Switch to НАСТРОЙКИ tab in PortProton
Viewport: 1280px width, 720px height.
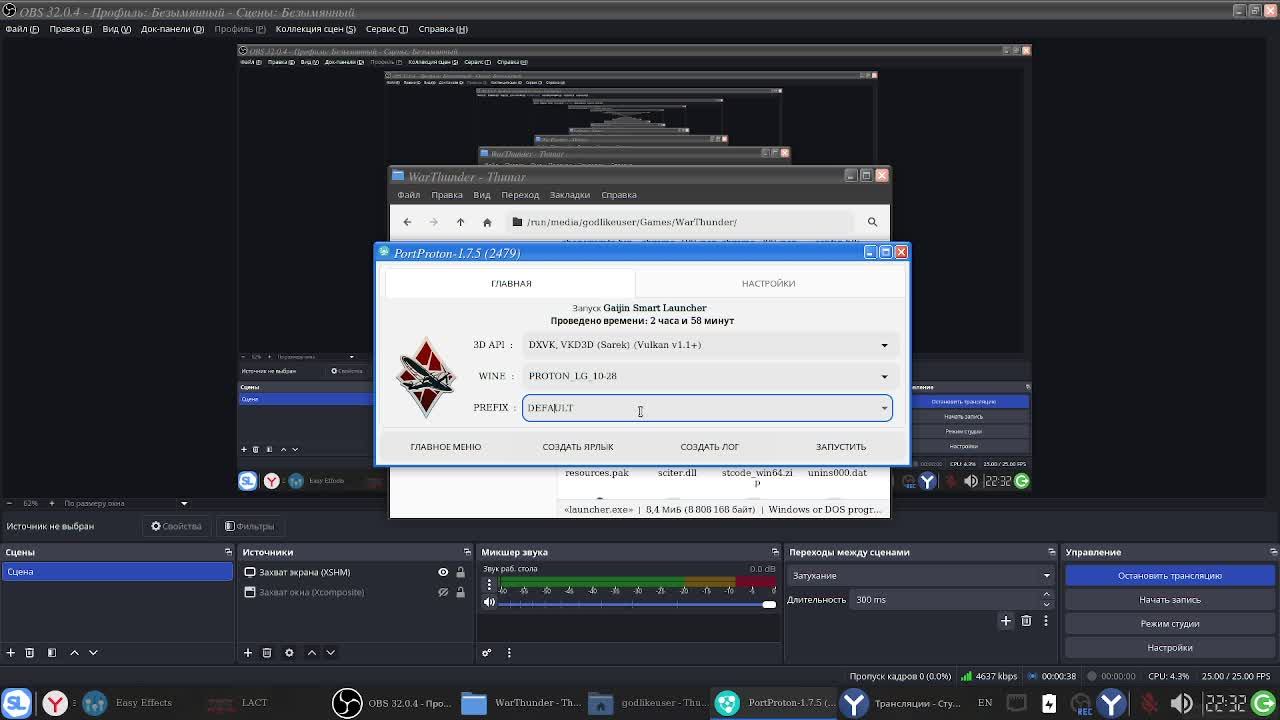coord(768,283)
